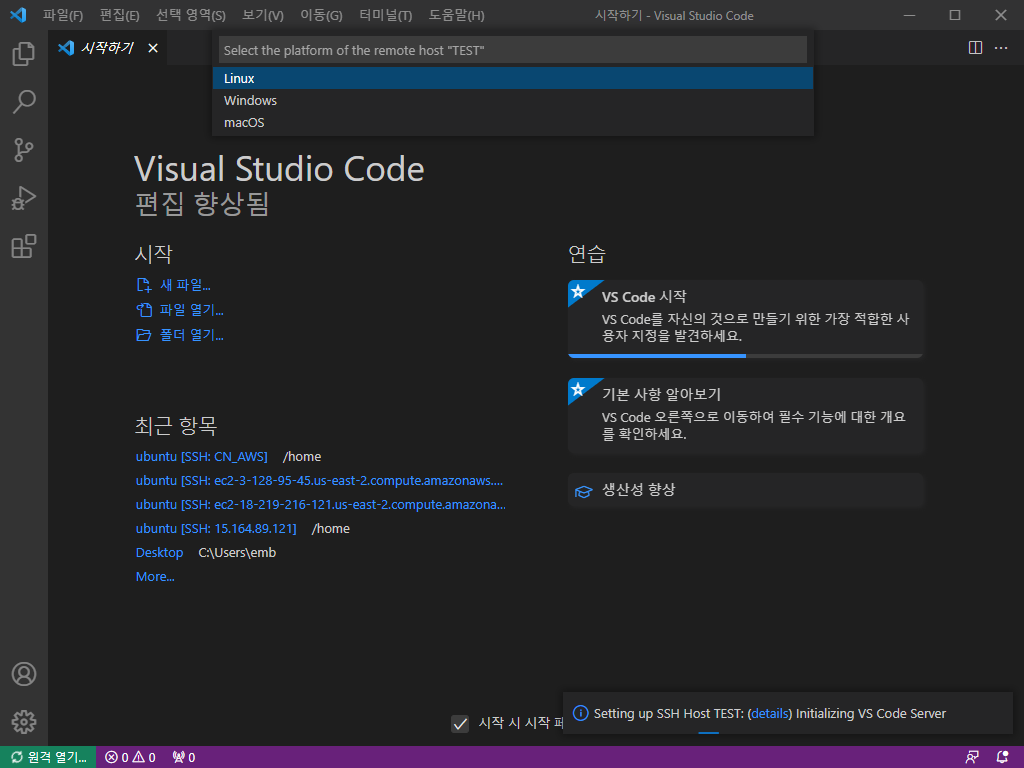The height and width of the screenshot is (768, 1024).
Task: Click the new file icon next to 새 파일
Action: click(x=144, y=285)
